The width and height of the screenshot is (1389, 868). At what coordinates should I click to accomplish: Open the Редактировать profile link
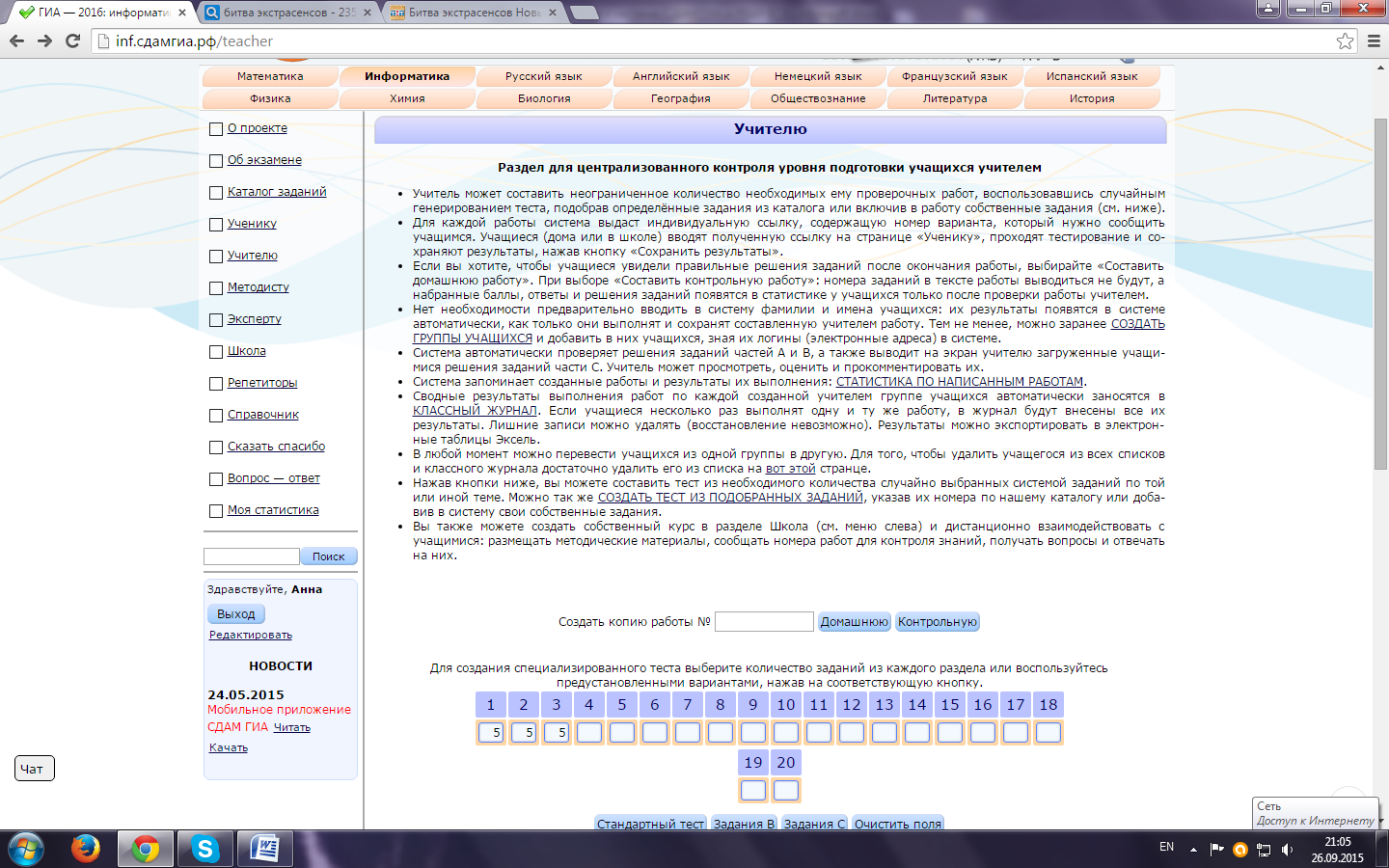point(251,635)
